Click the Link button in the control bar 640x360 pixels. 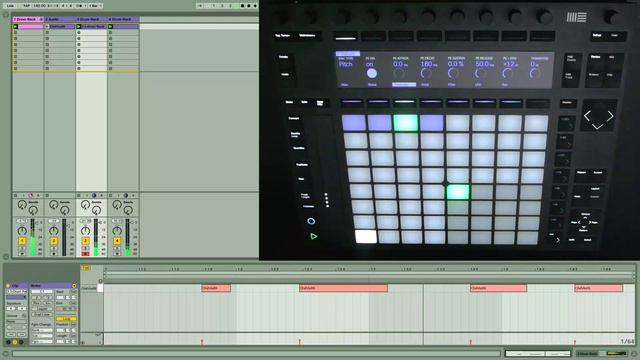10,6
